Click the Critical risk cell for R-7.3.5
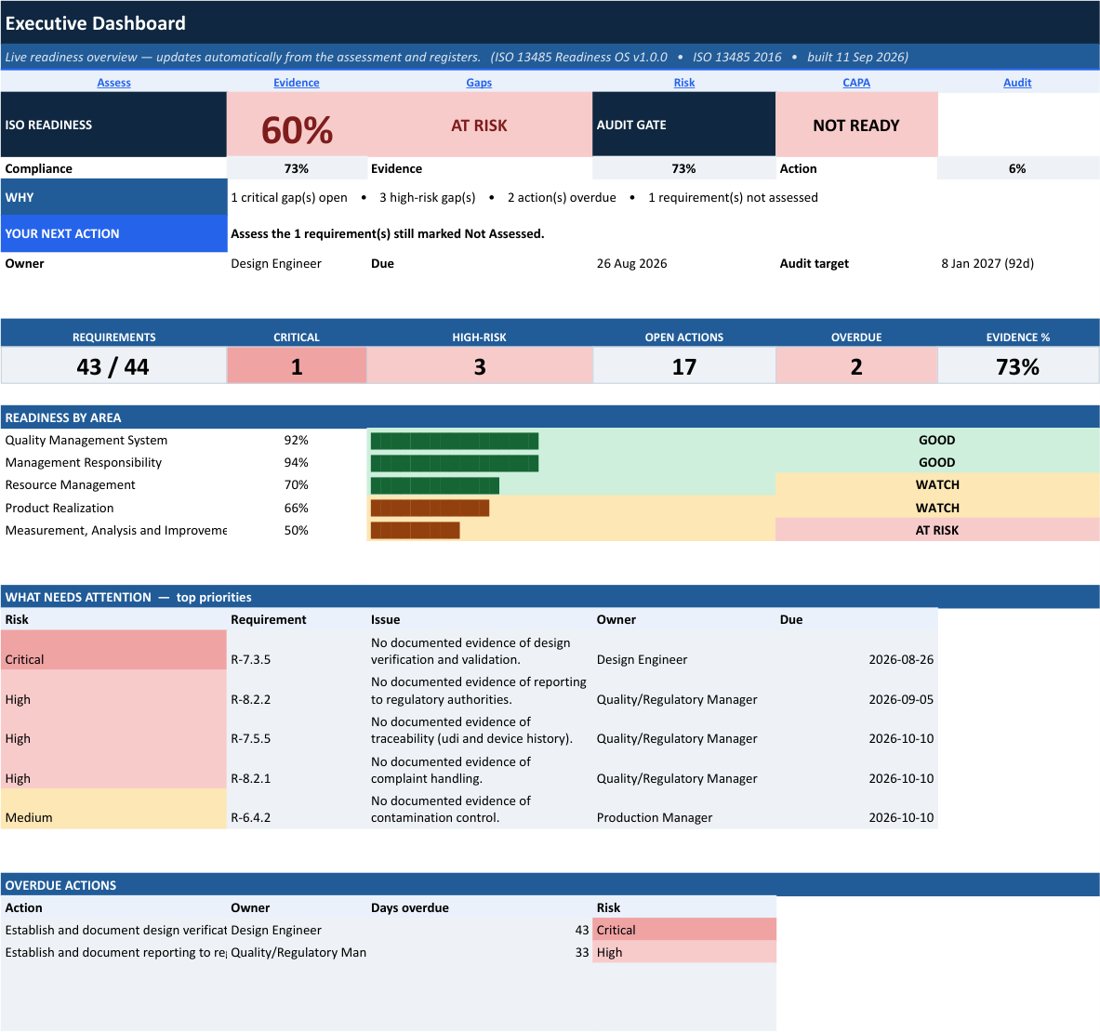 click(x=114, y=650)
